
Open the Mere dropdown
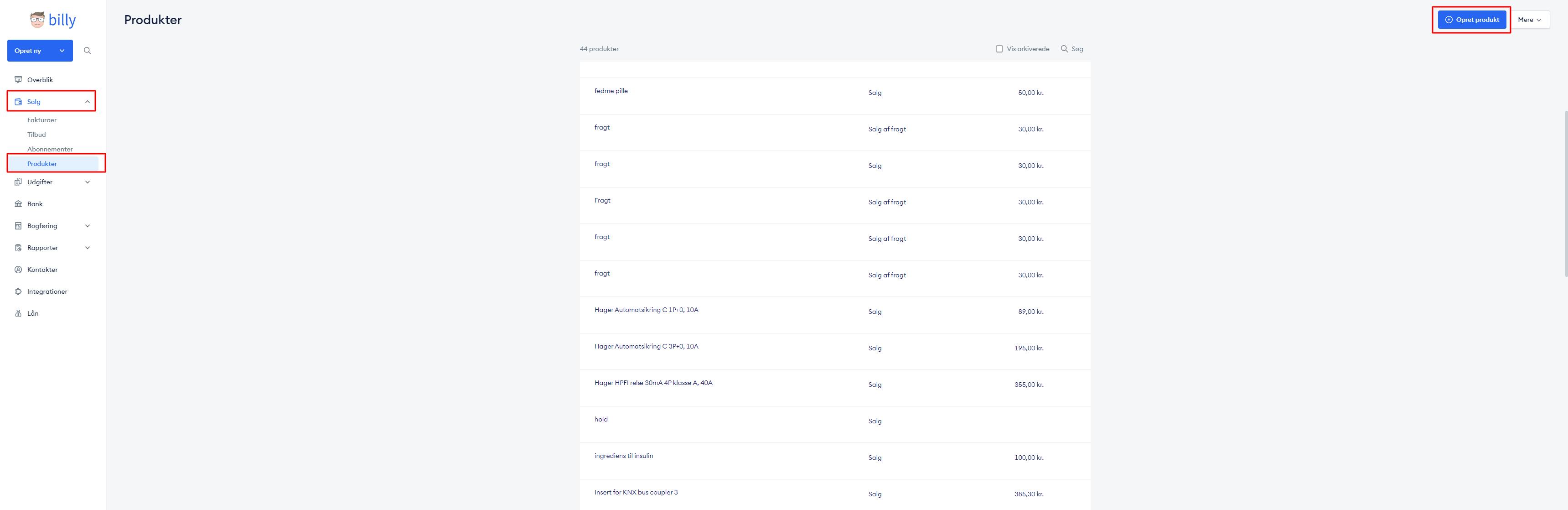point(1530,20)
